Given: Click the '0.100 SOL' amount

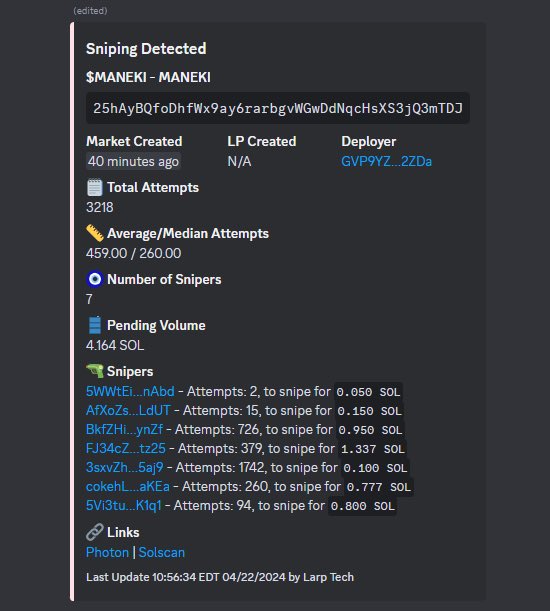Looking at the screenshot, I should coord(375,468).
